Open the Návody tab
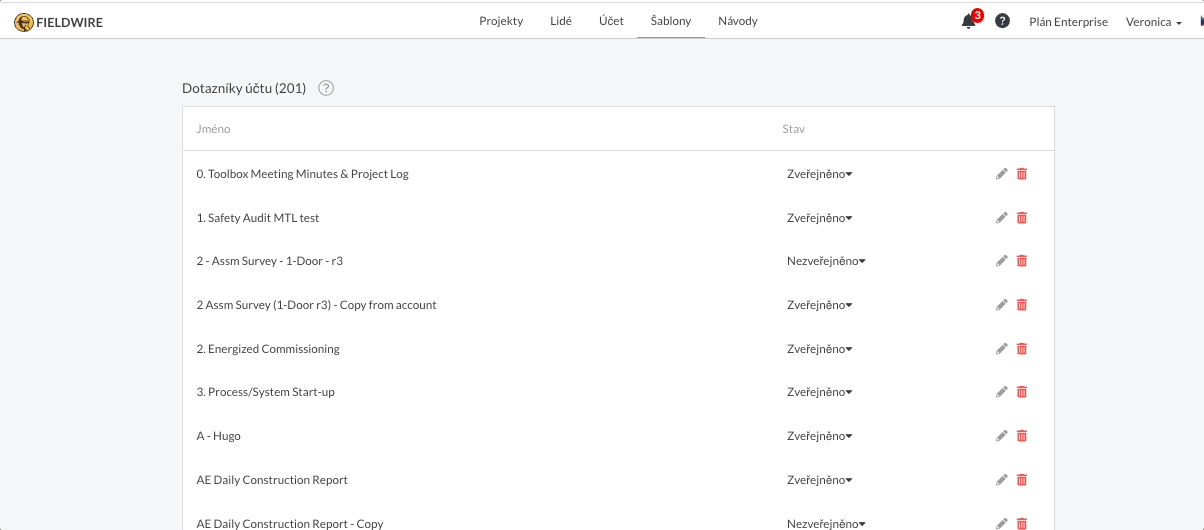The width and height of the screenshot is (1204, 530). pos(738,21)
